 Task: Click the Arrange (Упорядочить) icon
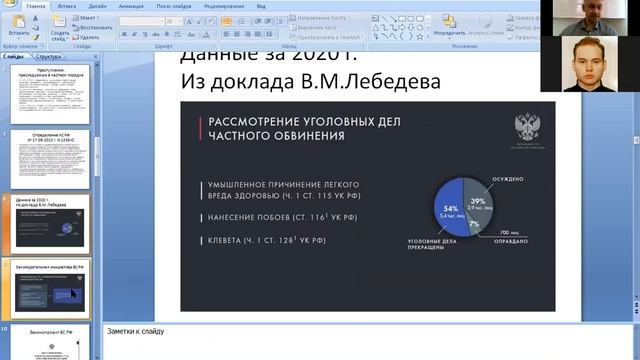449,21
